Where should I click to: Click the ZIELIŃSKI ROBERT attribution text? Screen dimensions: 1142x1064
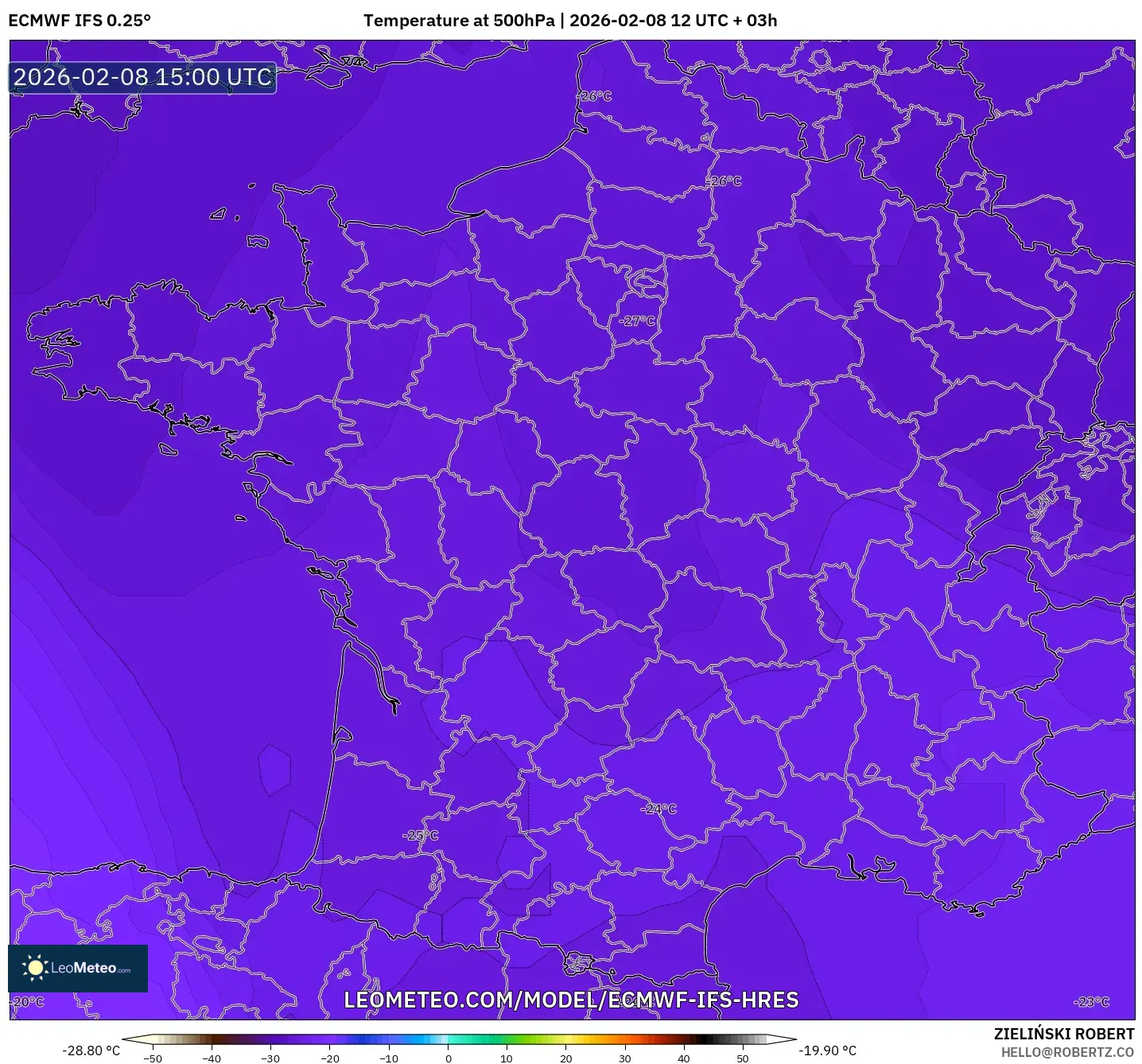click(1063, 1035)
